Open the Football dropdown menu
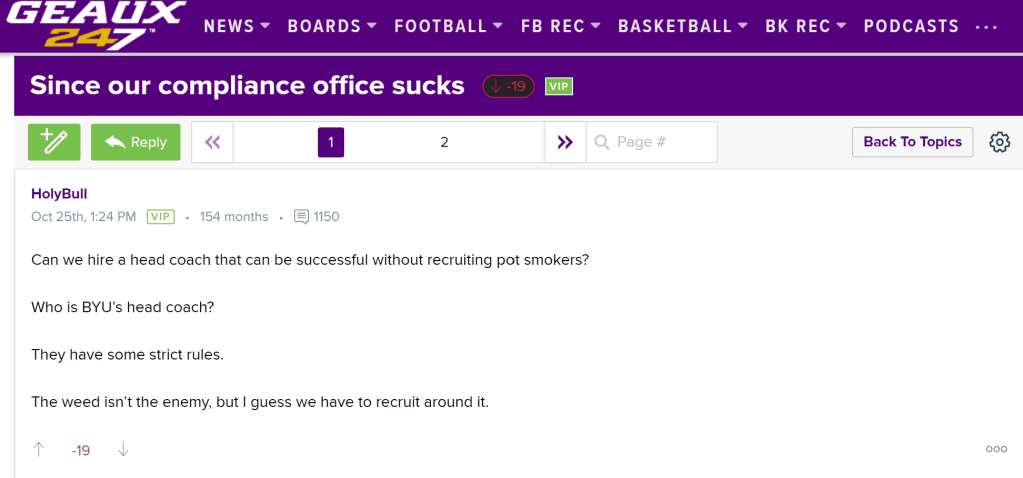This screenshot has width=1023, height=478. [x=447, y=27]
